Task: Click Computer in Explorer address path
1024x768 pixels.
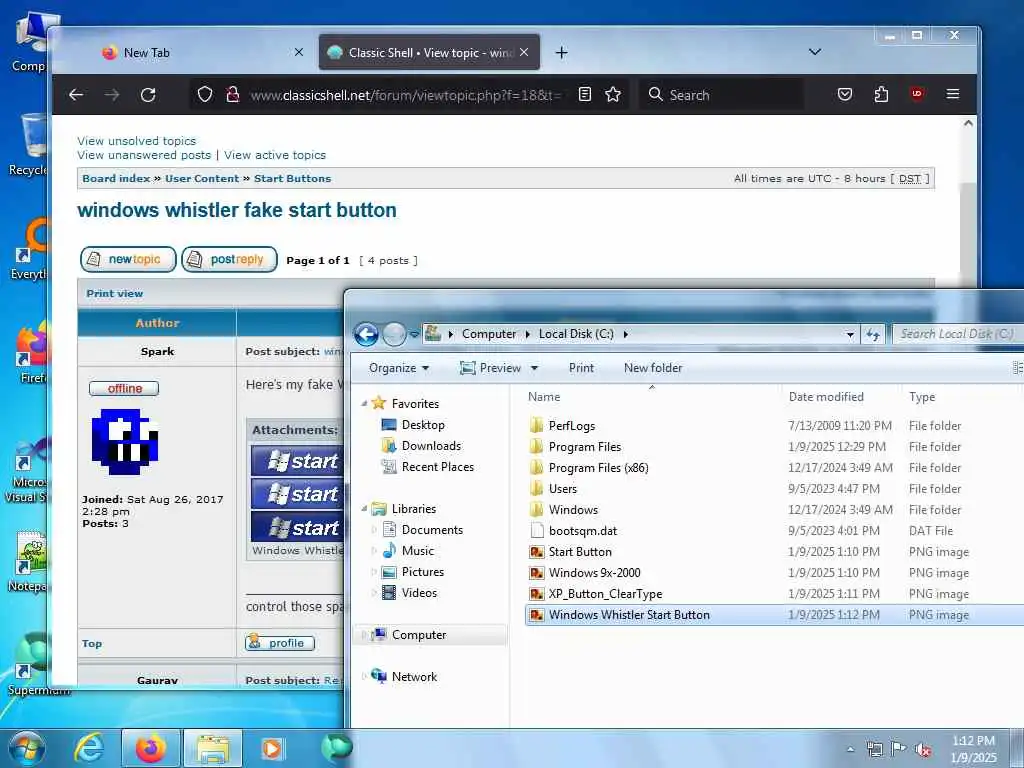Action: [x=488, y=334]
